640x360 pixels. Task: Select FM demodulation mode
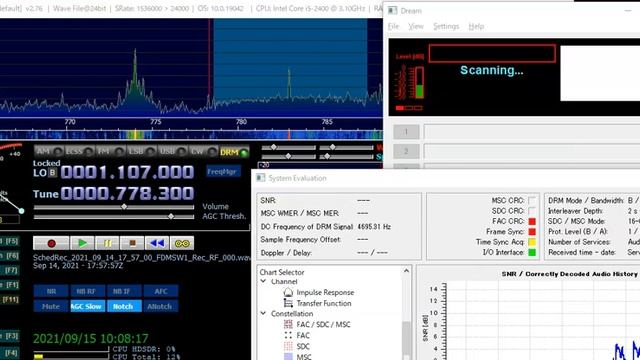110,151
